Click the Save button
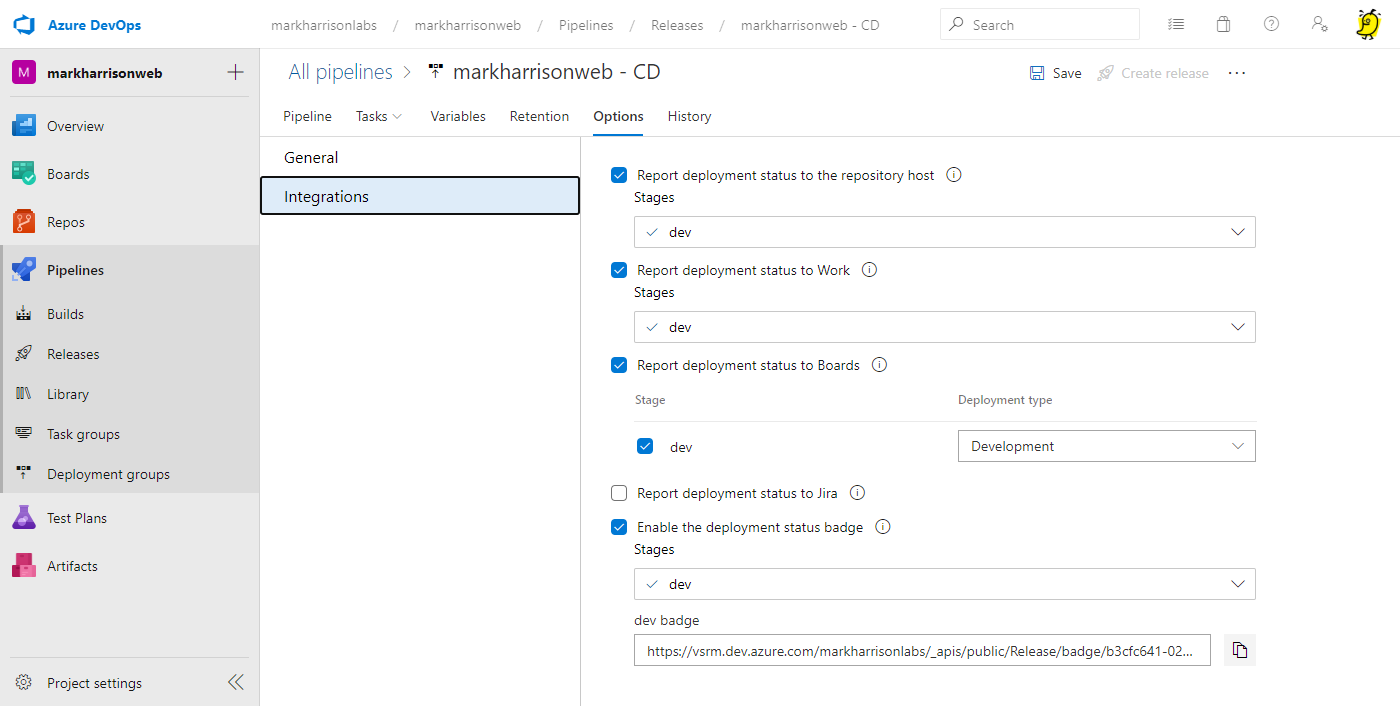Viewport: 1400px width, 706px height. (x=1056, y=73)
